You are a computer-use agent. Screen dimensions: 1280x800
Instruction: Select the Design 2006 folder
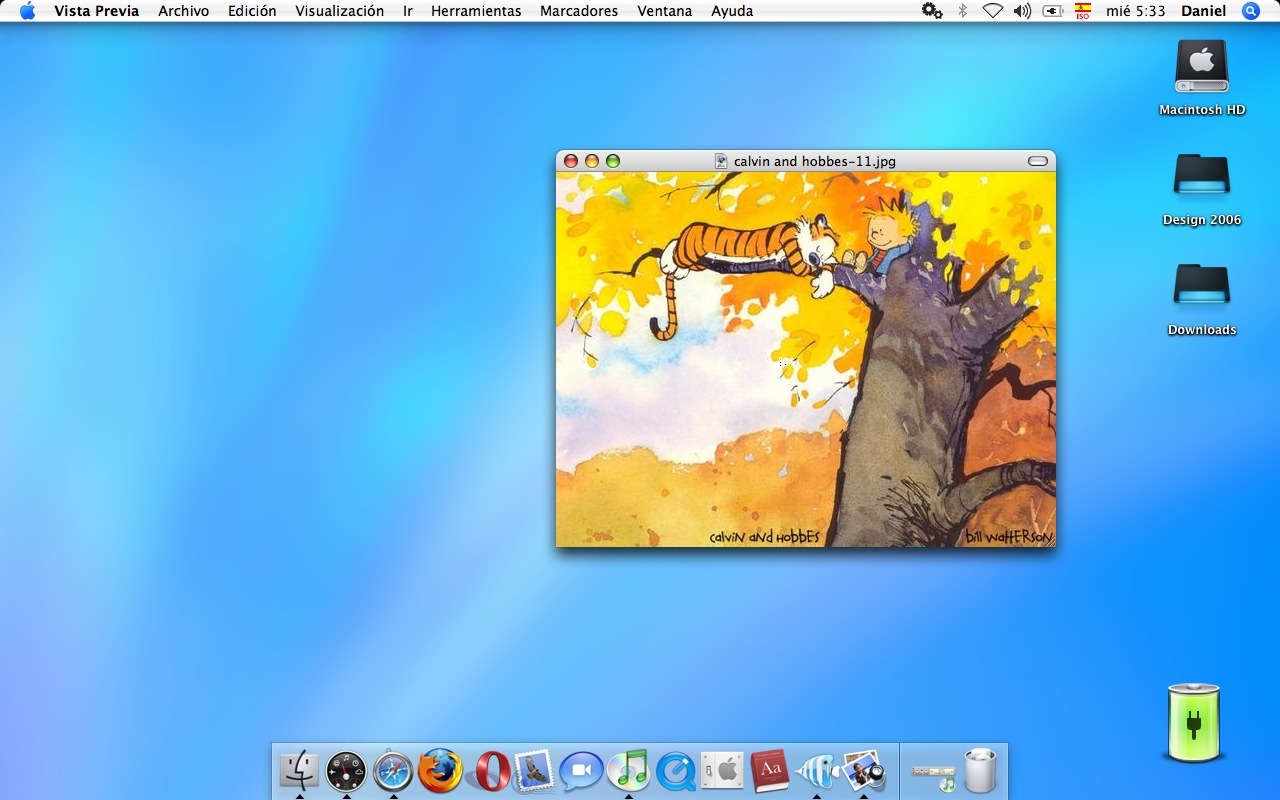[x=1202, y=190]
